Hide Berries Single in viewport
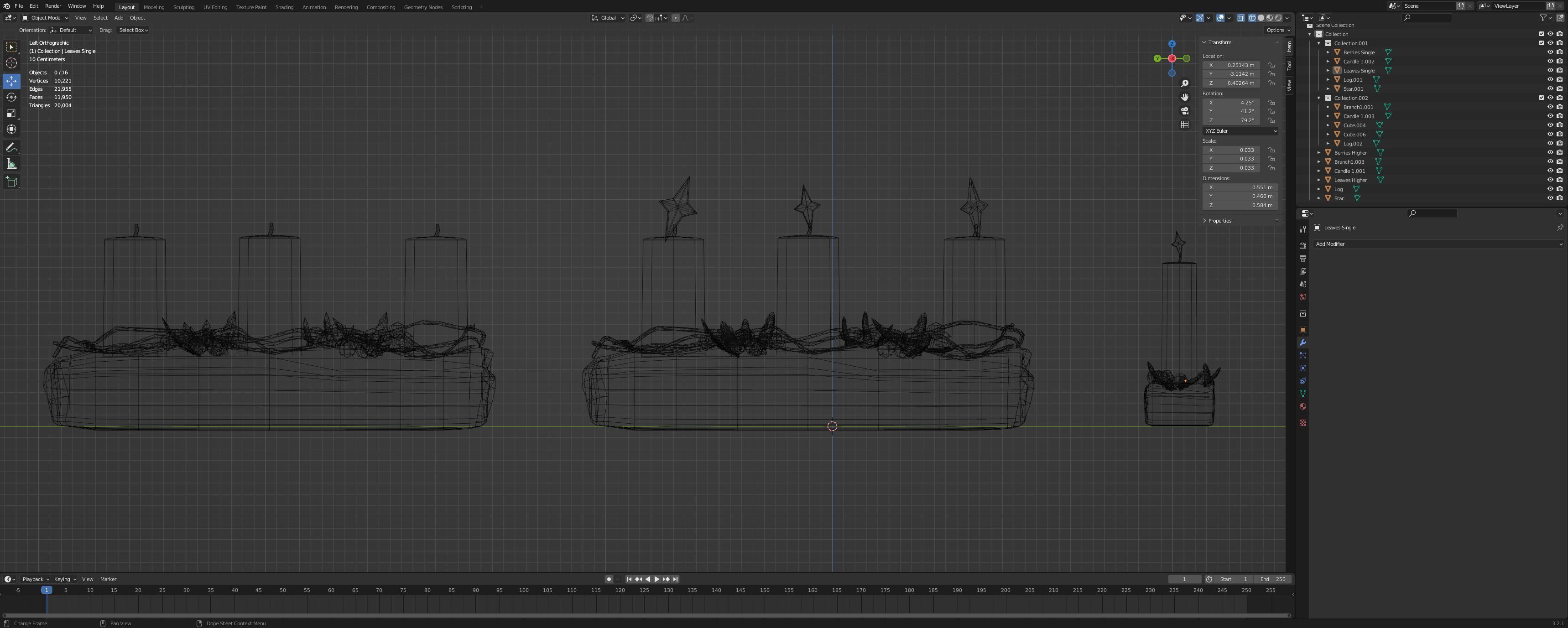 1550,52
